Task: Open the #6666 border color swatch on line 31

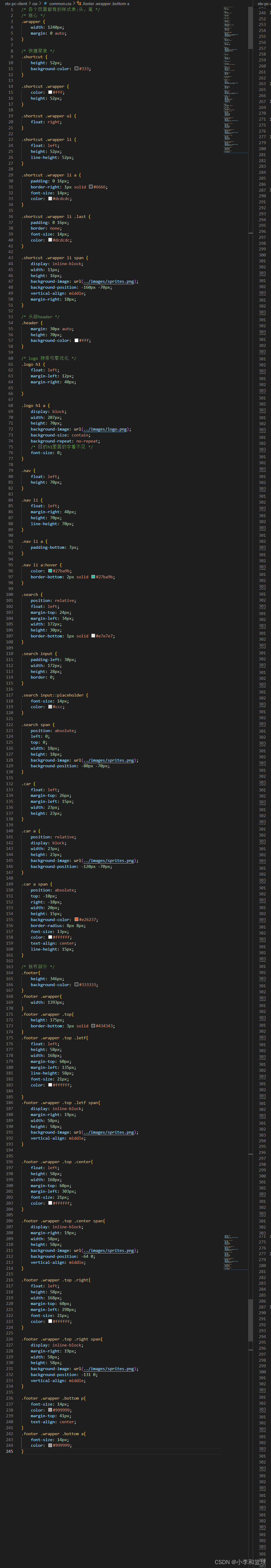Action: [x=91, y=187]
